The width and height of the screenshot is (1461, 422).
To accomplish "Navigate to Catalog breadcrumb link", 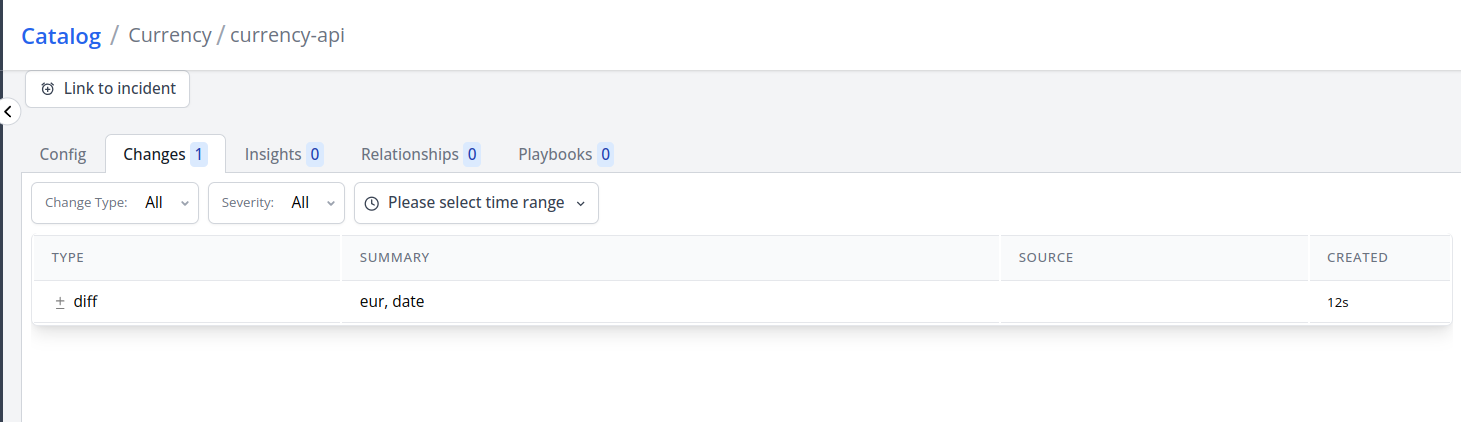I will 61,36.
